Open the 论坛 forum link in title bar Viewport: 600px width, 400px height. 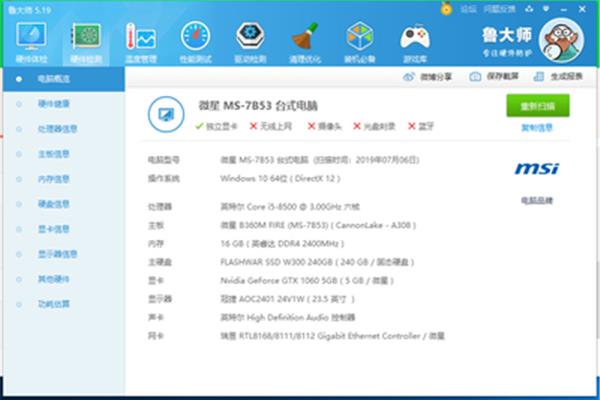coord(468,9)
